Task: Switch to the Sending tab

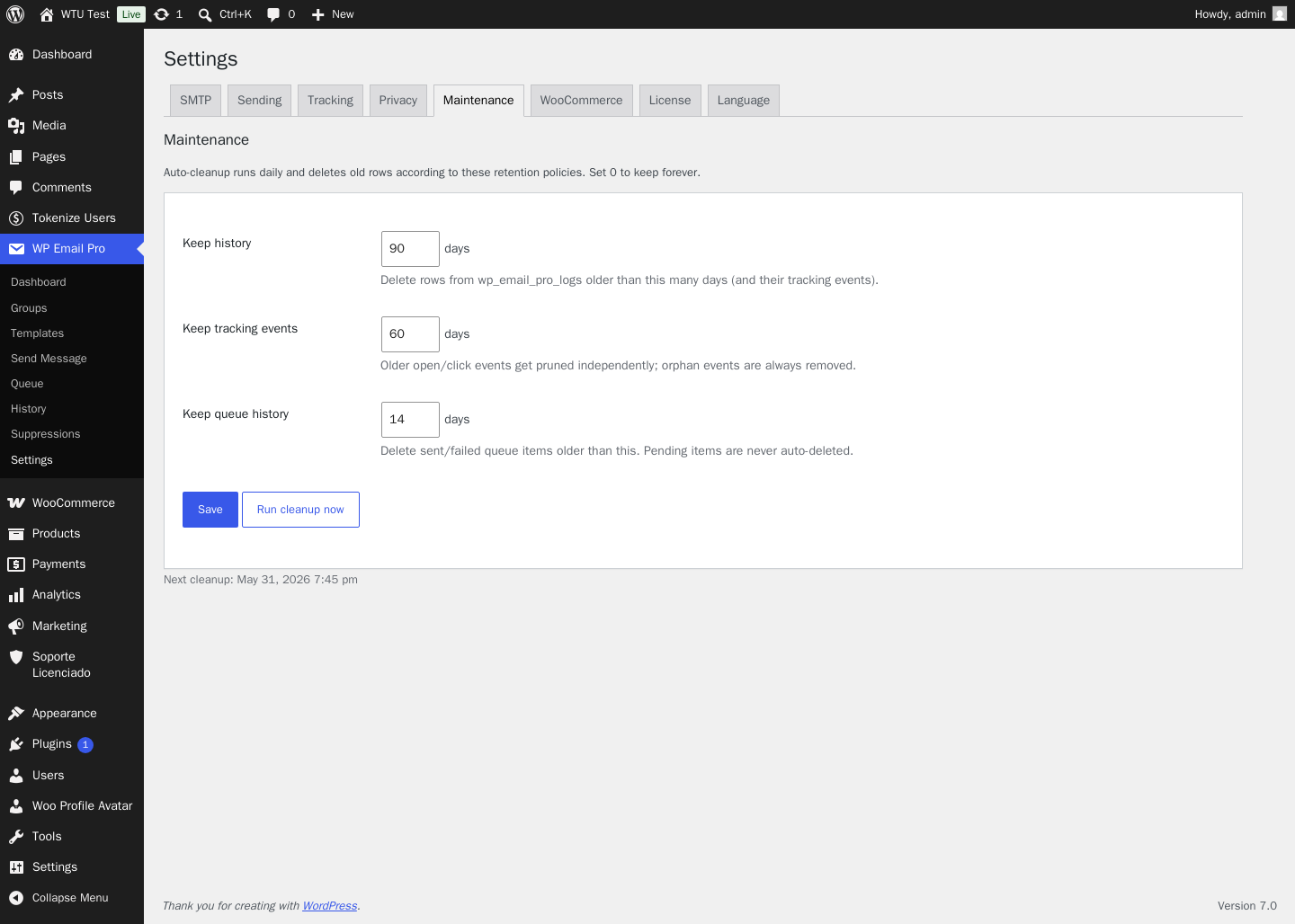Action: click(259, 101)
